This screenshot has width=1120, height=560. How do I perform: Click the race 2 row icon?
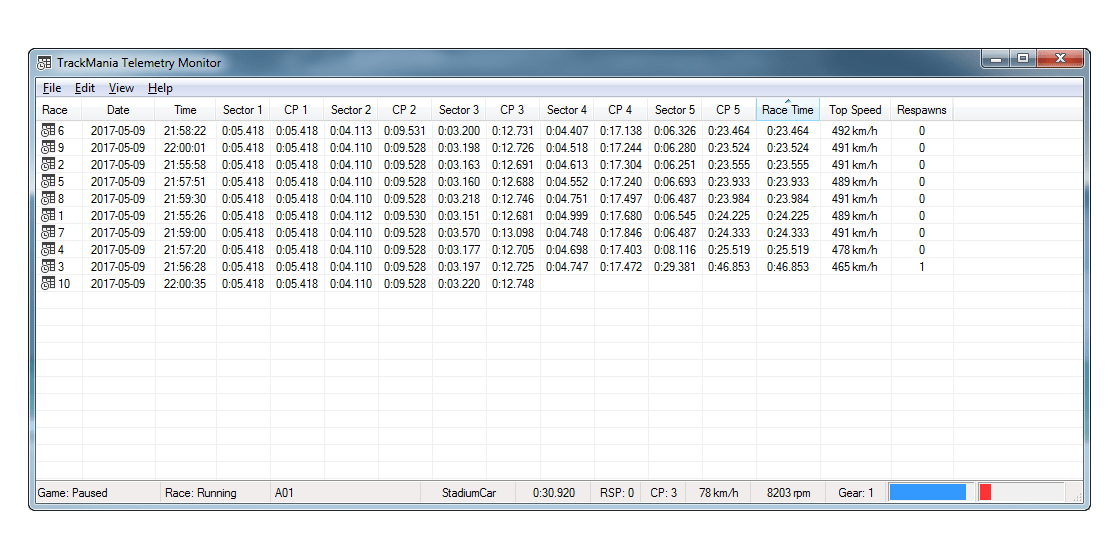pos(48,165)
